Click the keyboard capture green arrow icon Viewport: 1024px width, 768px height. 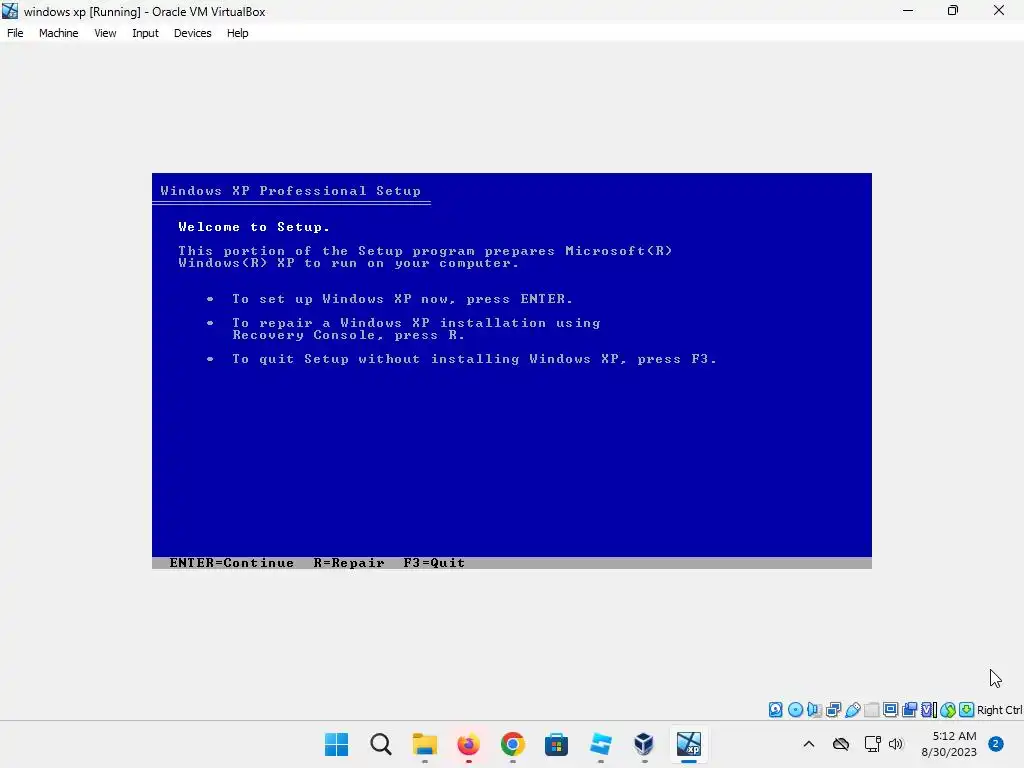(967, 710)
